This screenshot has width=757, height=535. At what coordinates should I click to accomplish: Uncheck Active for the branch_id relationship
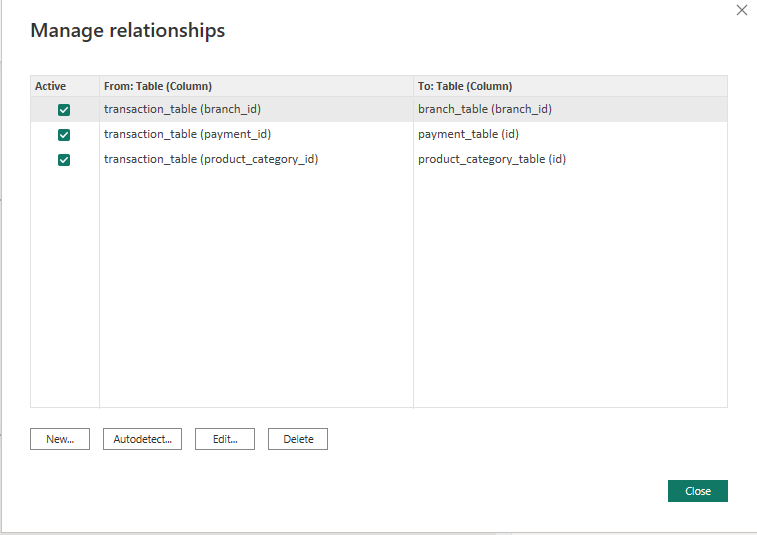coord(64,109)
